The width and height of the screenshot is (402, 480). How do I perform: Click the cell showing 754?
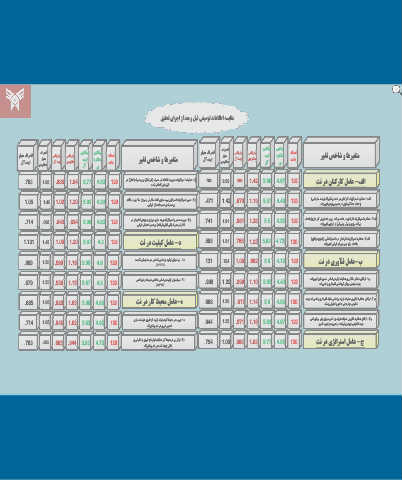209,342
